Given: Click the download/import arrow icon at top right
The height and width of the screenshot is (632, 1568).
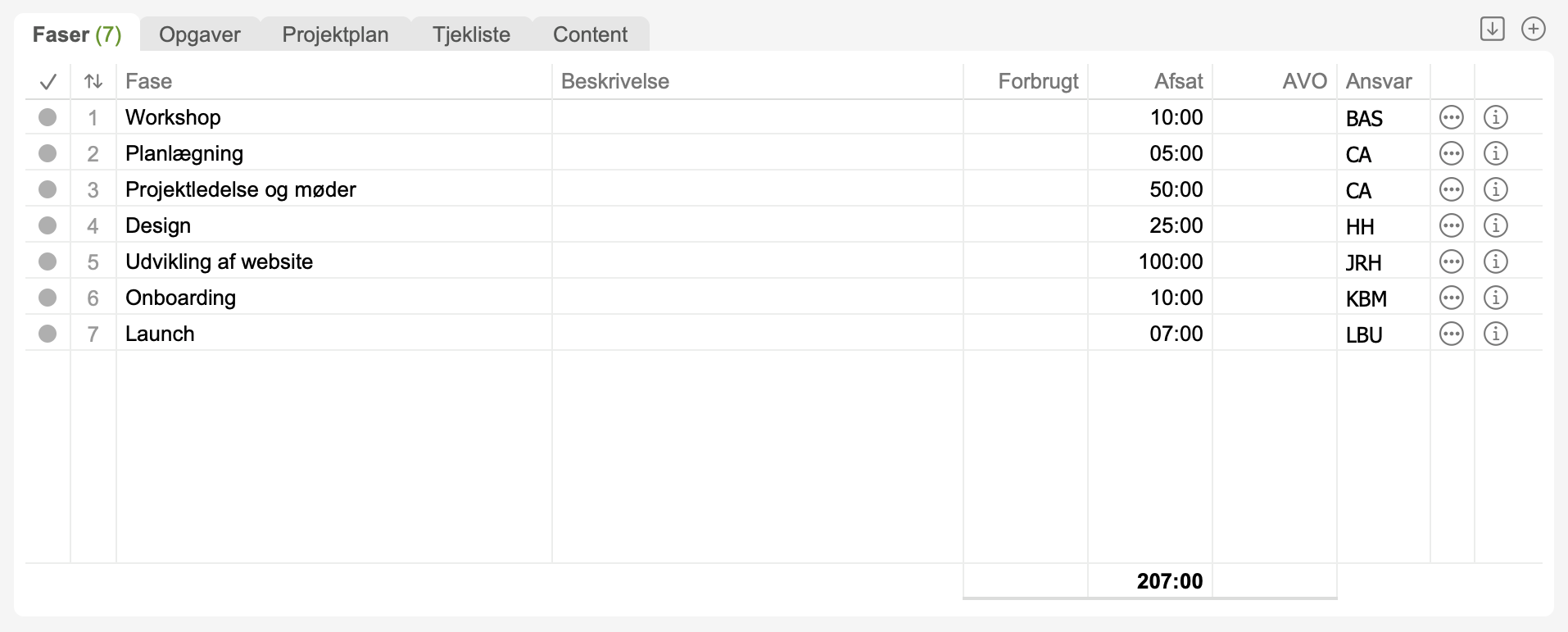Looking at the screenshot, I should tap(1492, 30).
